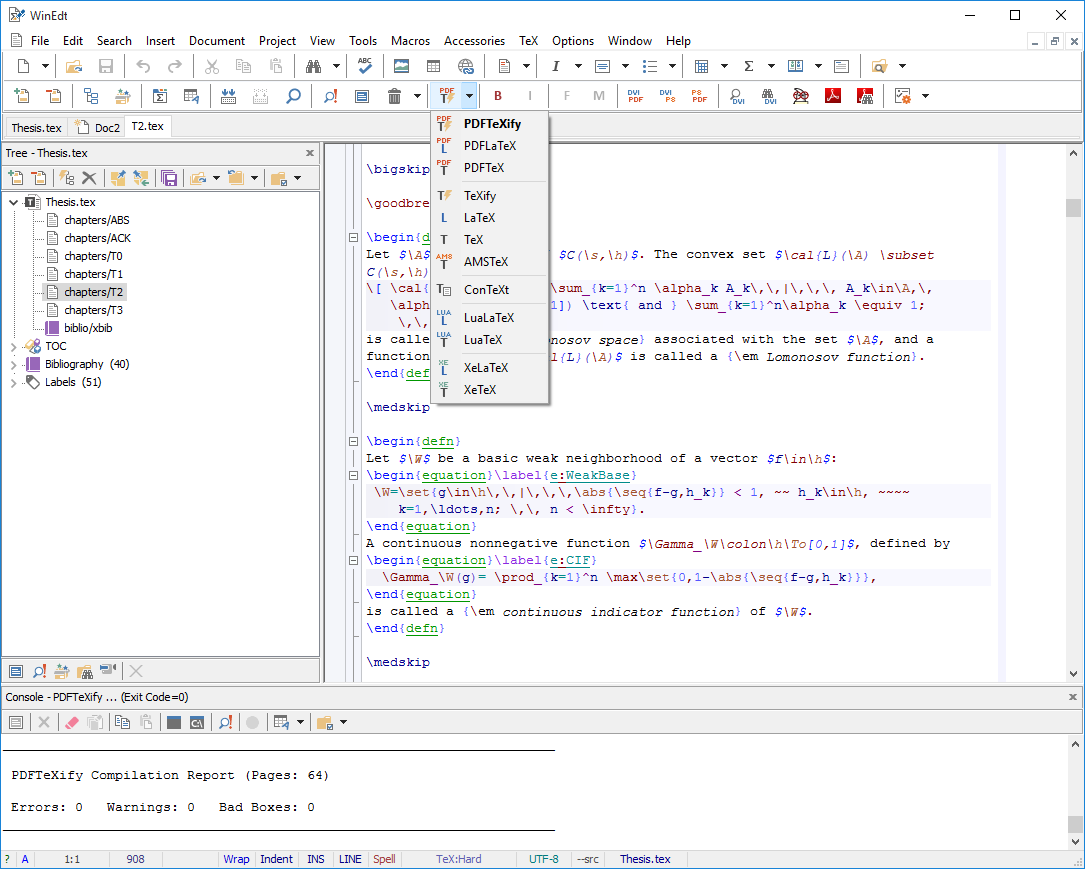Click Thesis.tex main file in status bar
Screen dimensions: 1085x869
point(645,859)
